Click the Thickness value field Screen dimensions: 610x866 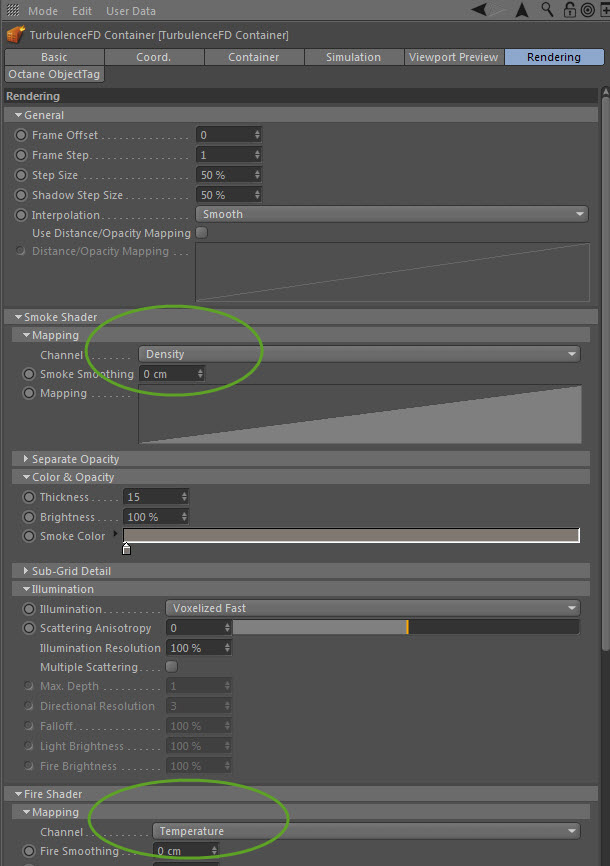click(156, 497)
